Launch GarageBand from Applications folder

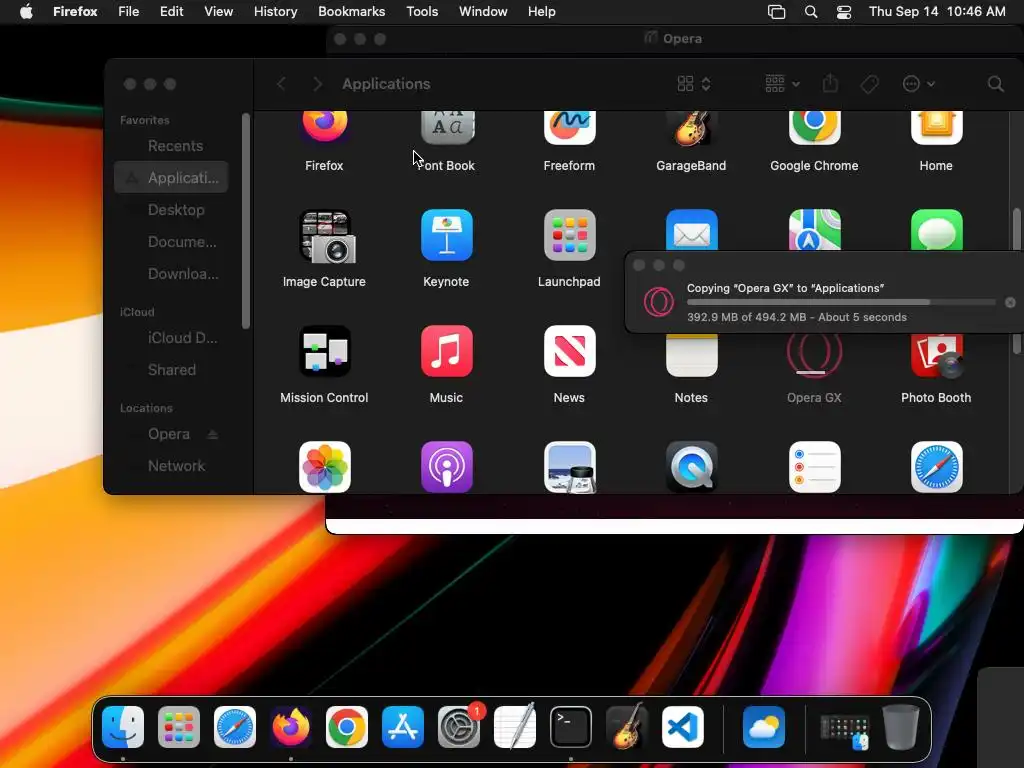click(x=691, y=128)
